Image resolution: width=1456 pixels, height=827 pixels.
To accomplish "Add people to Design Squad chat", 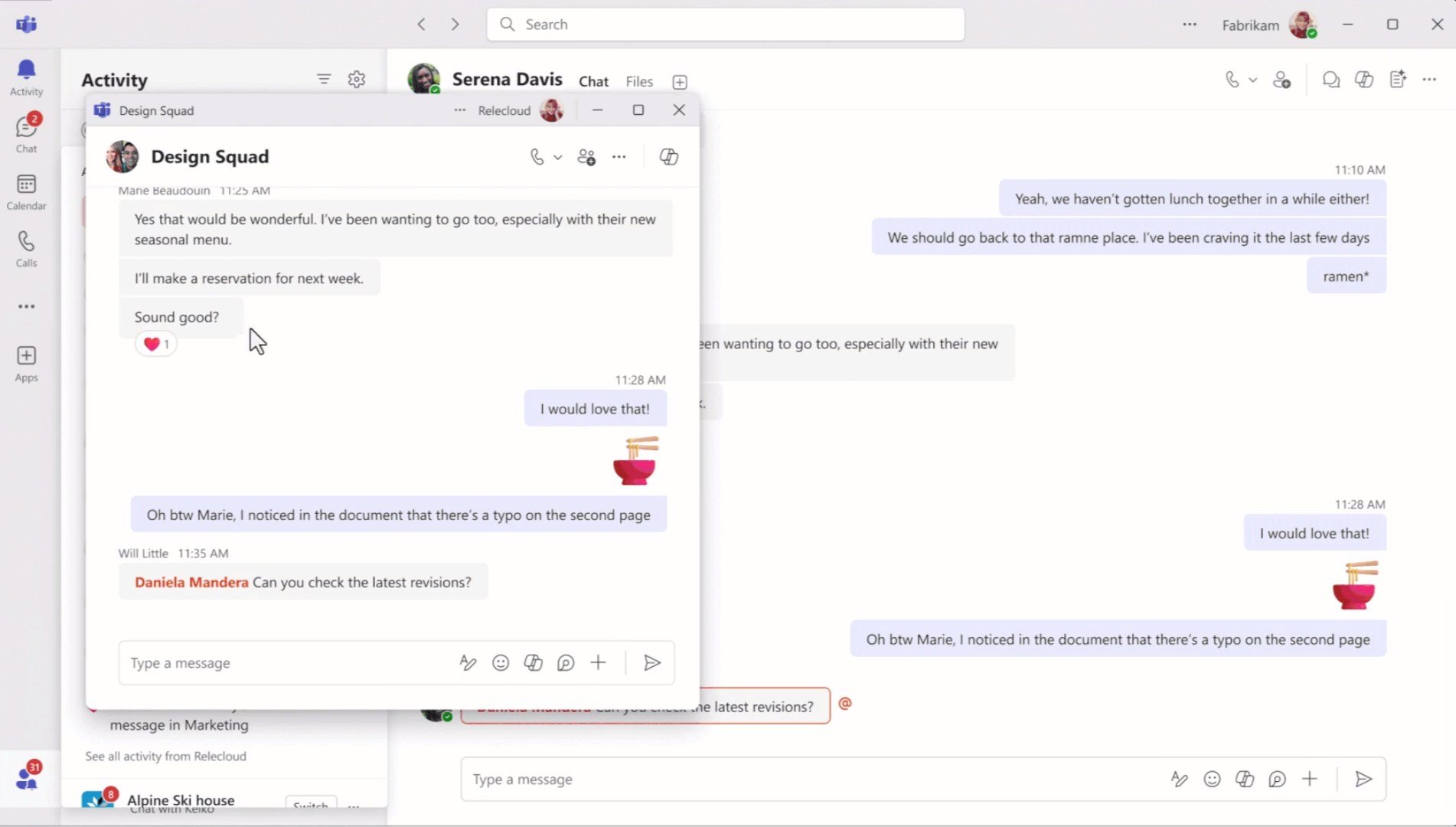I will click(586, 157).
